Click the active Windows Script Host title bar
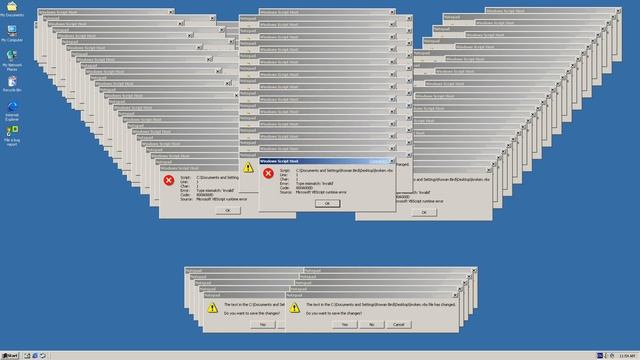640x360 pixels. point(327,161)
